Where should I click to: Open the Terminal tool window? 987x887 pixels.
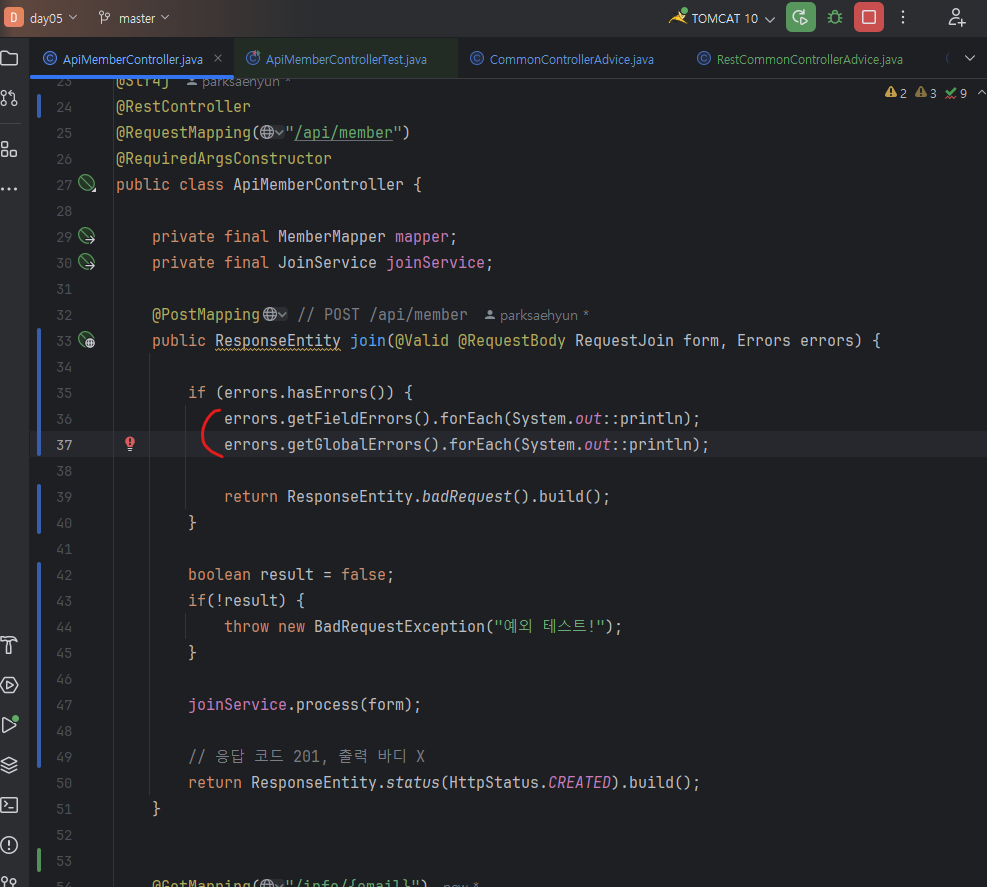click(x=9, y=805)
